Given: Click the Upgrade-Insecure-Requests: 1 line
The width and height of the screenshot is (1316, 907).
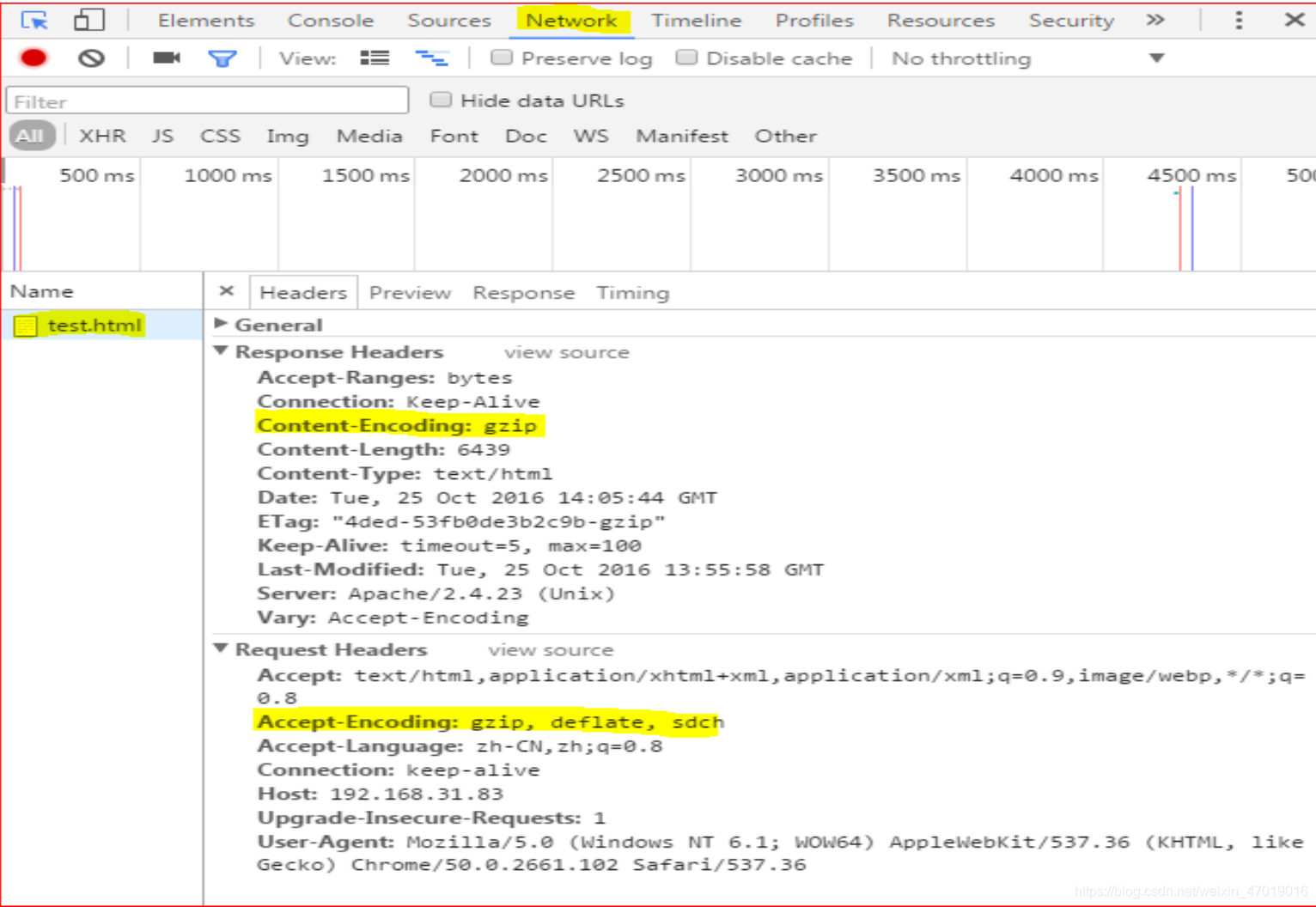Looking at the screenshot, I should 431,818.
